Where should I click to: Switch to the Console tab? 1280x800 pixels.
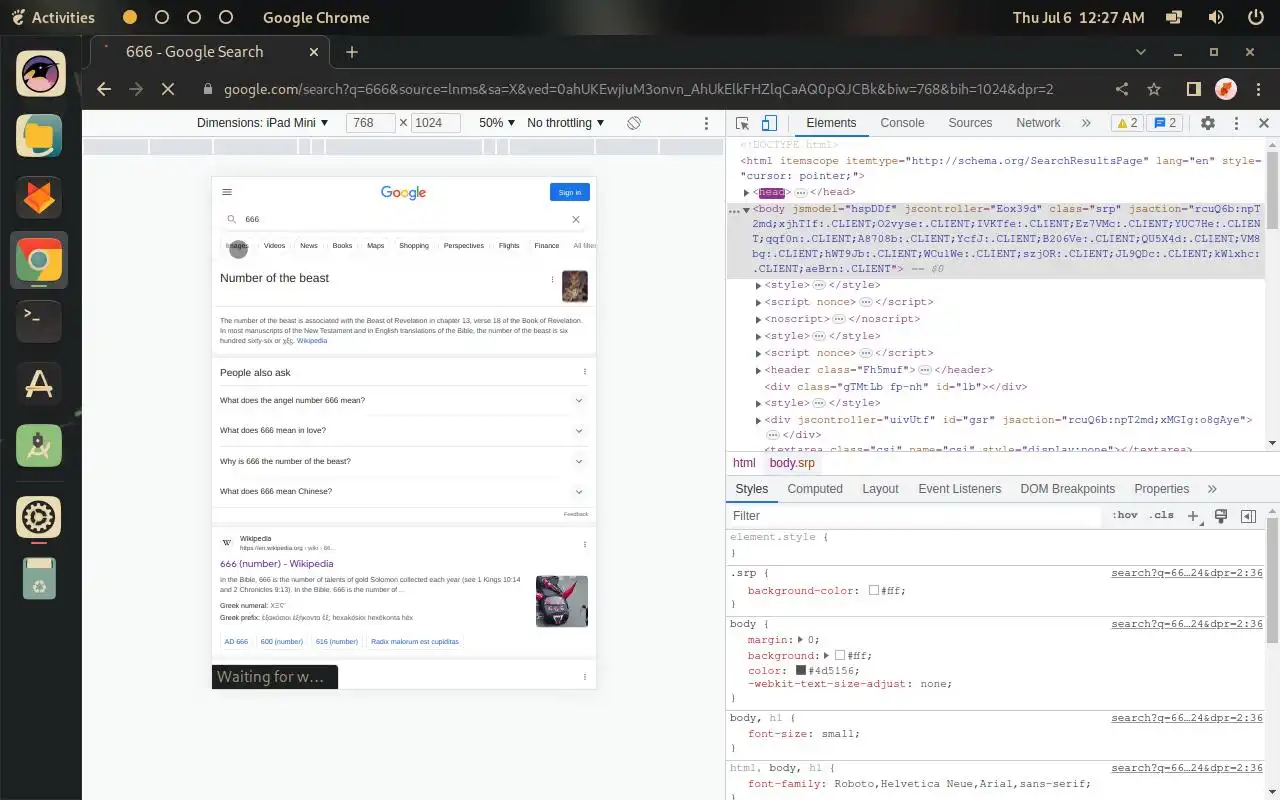pyautogui.click(x=902, y=123)
